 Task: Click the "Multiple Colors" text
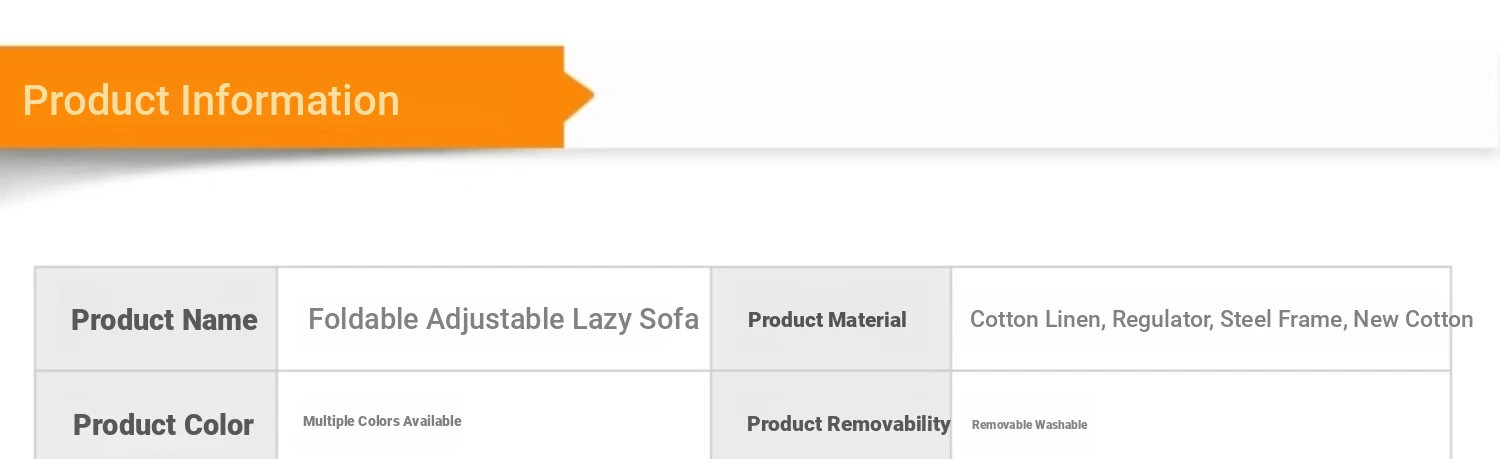pyautogui.click(x=351, y=422)
